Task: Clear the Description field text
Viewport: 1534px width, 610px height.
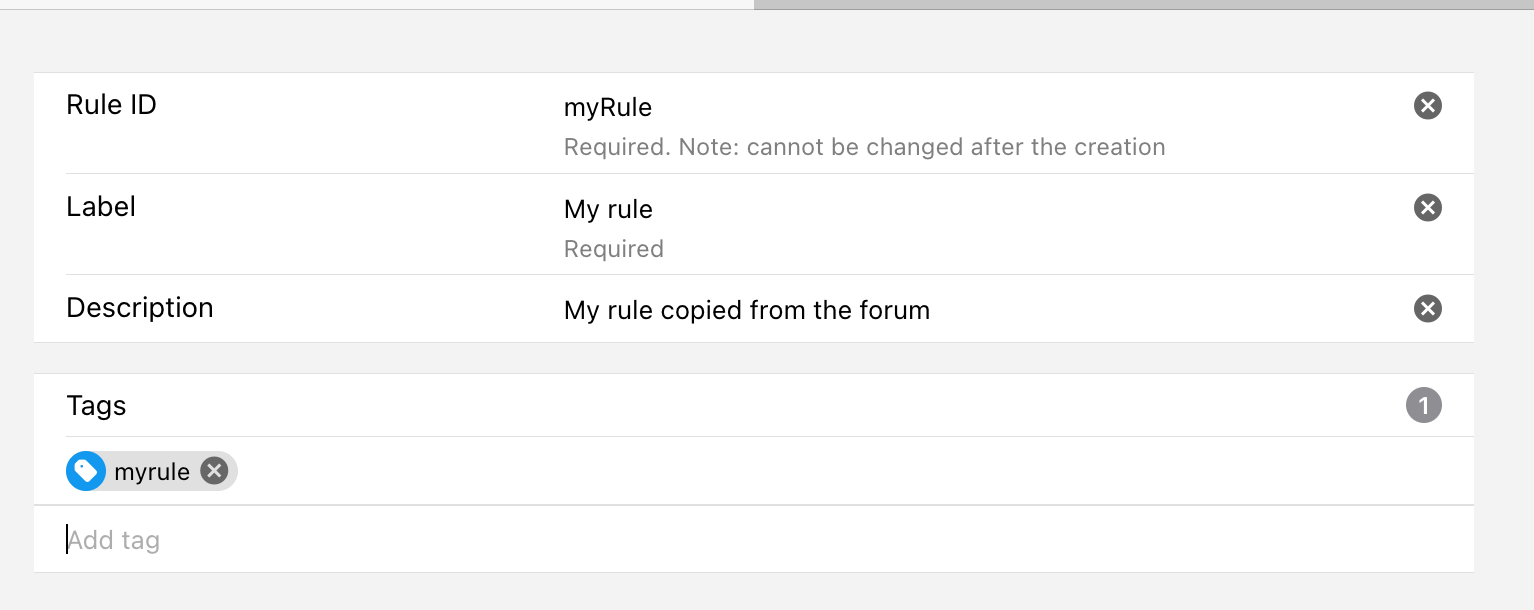Action: pos(1427,309)
